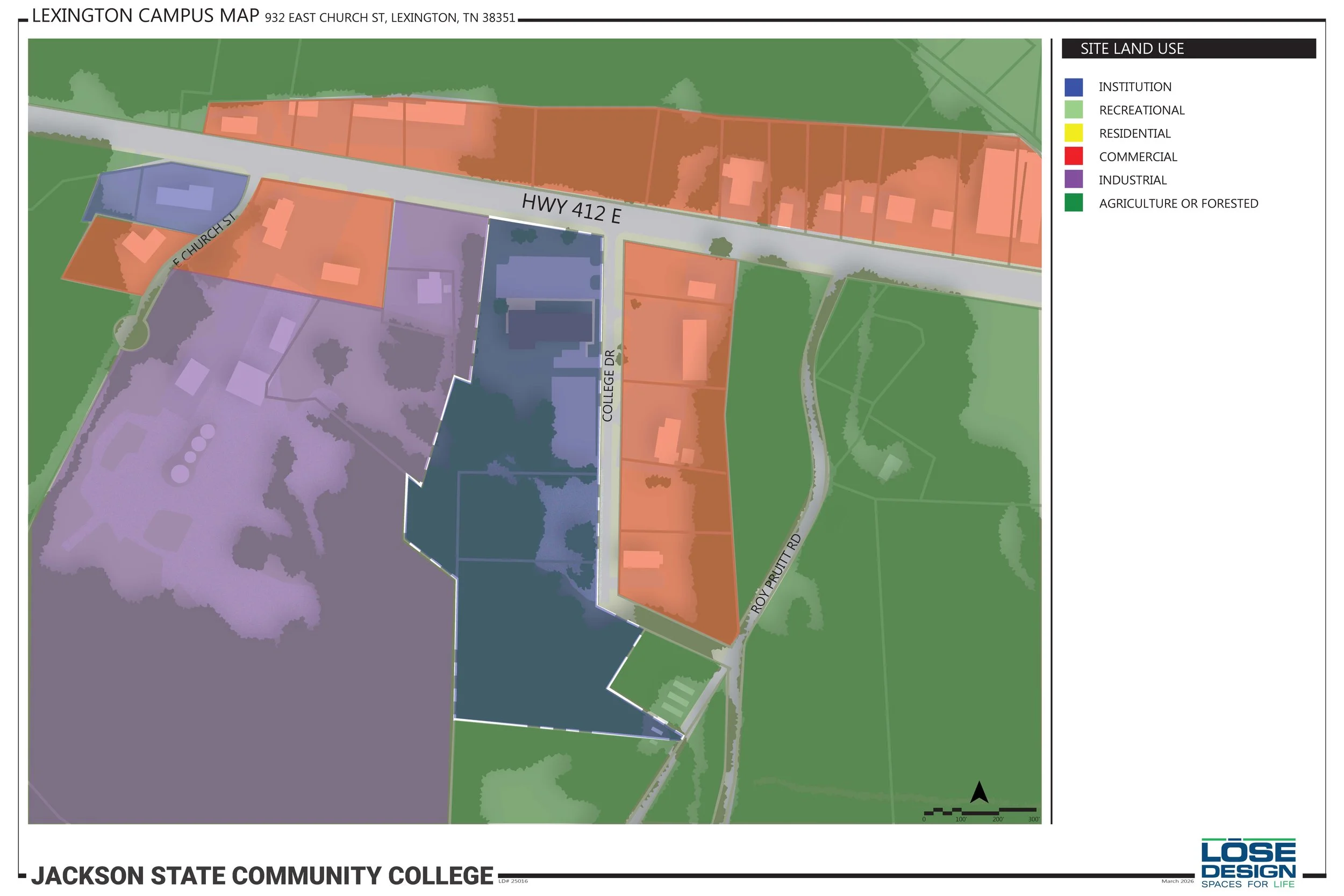Click the HWY 412 E road label
The height and width of the screenshot is (896, 1344).
coord(571,209)
